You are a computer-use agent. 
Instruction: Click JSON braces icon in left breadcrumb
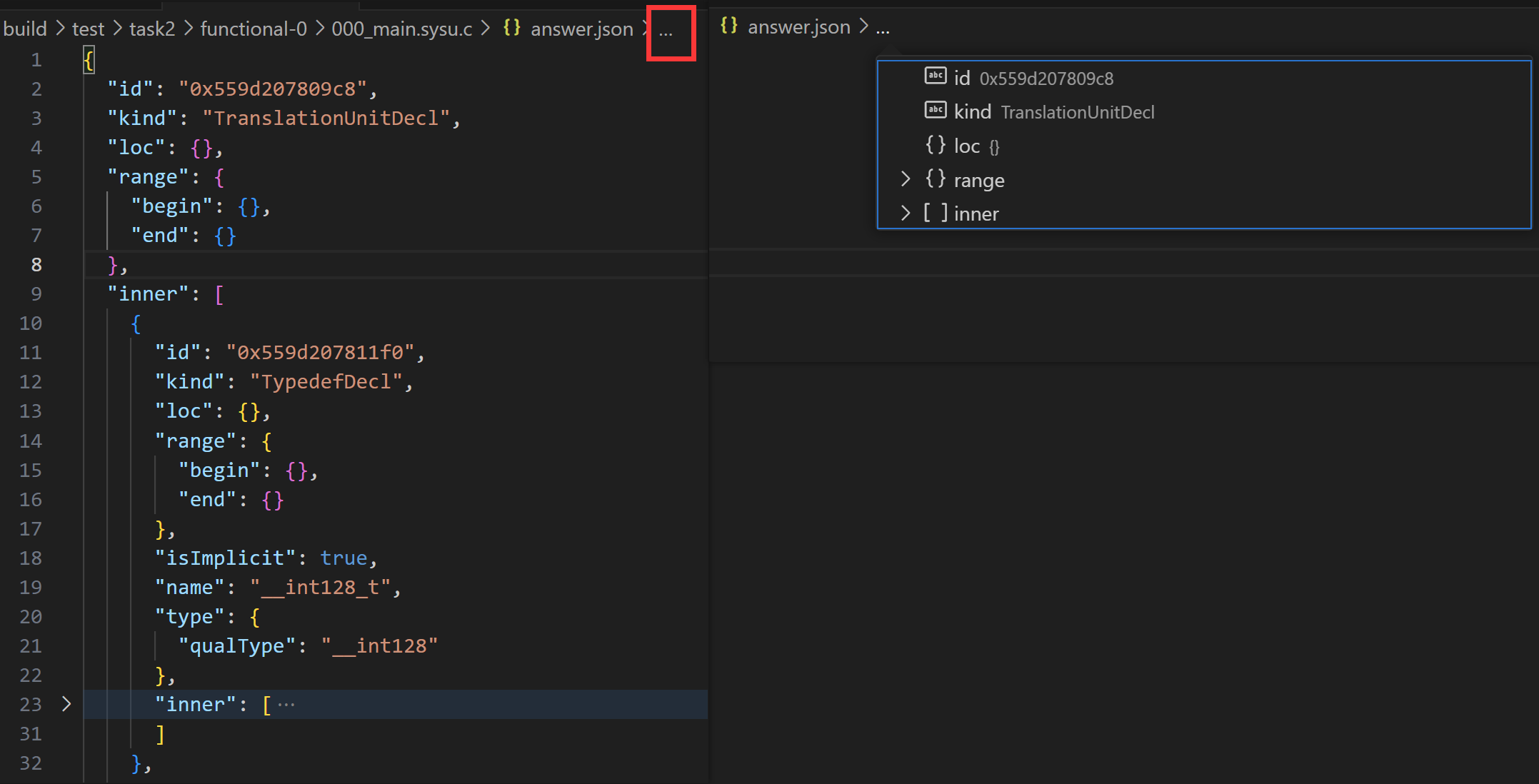pos(511,28)
